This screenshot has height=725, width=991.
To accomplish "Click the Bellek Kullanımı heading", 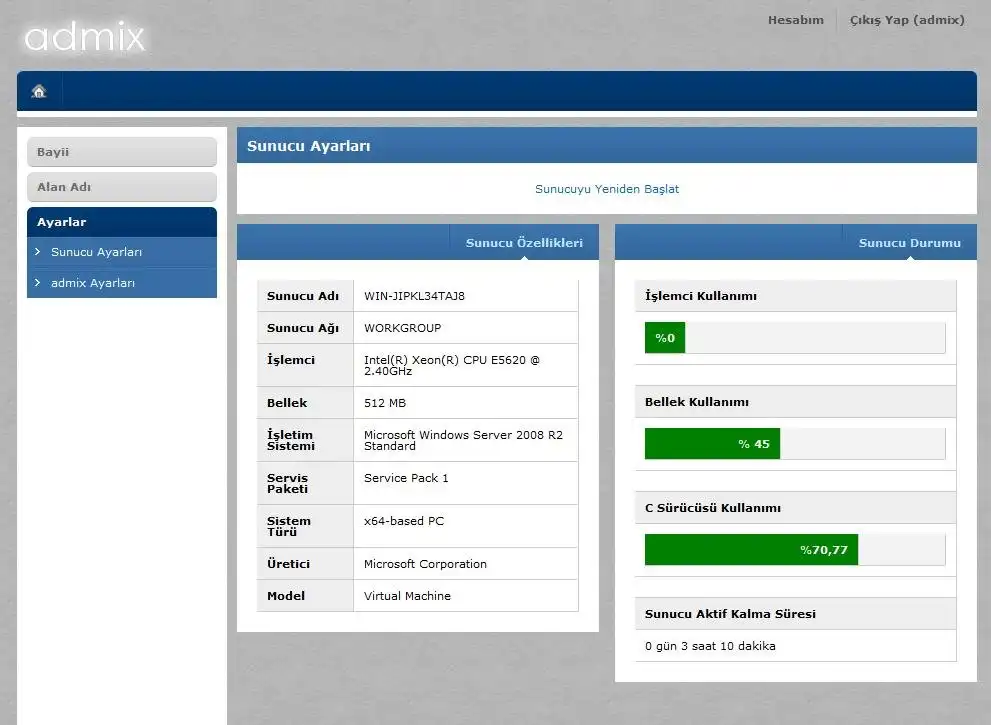I will pos(696,402).
